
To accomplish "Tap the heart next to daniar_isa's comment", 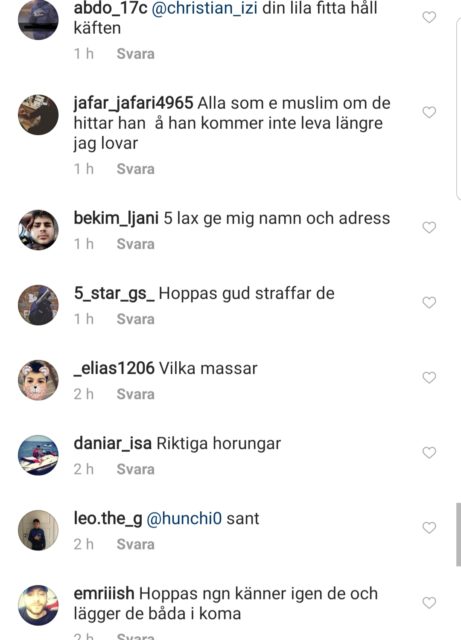I will [429, 453].
